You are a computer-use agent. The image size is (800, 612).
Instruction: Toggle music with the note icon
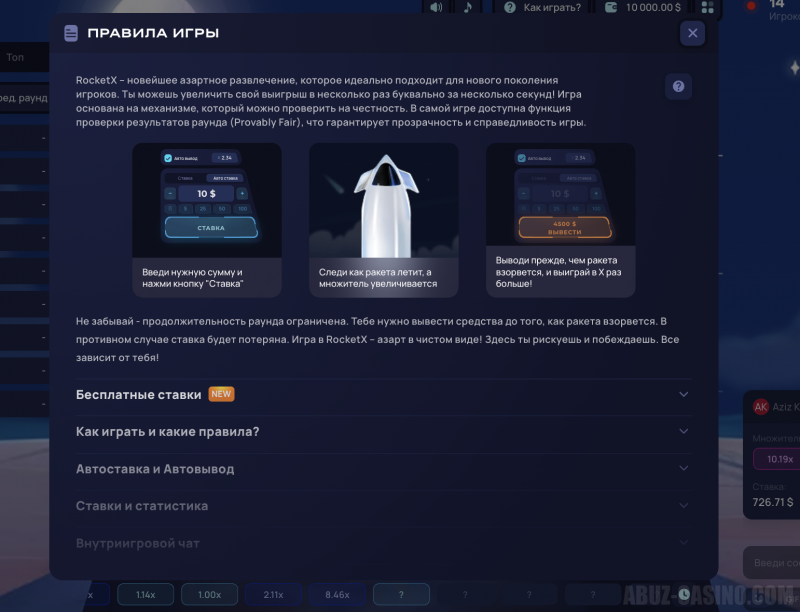[x=468, y=7]
